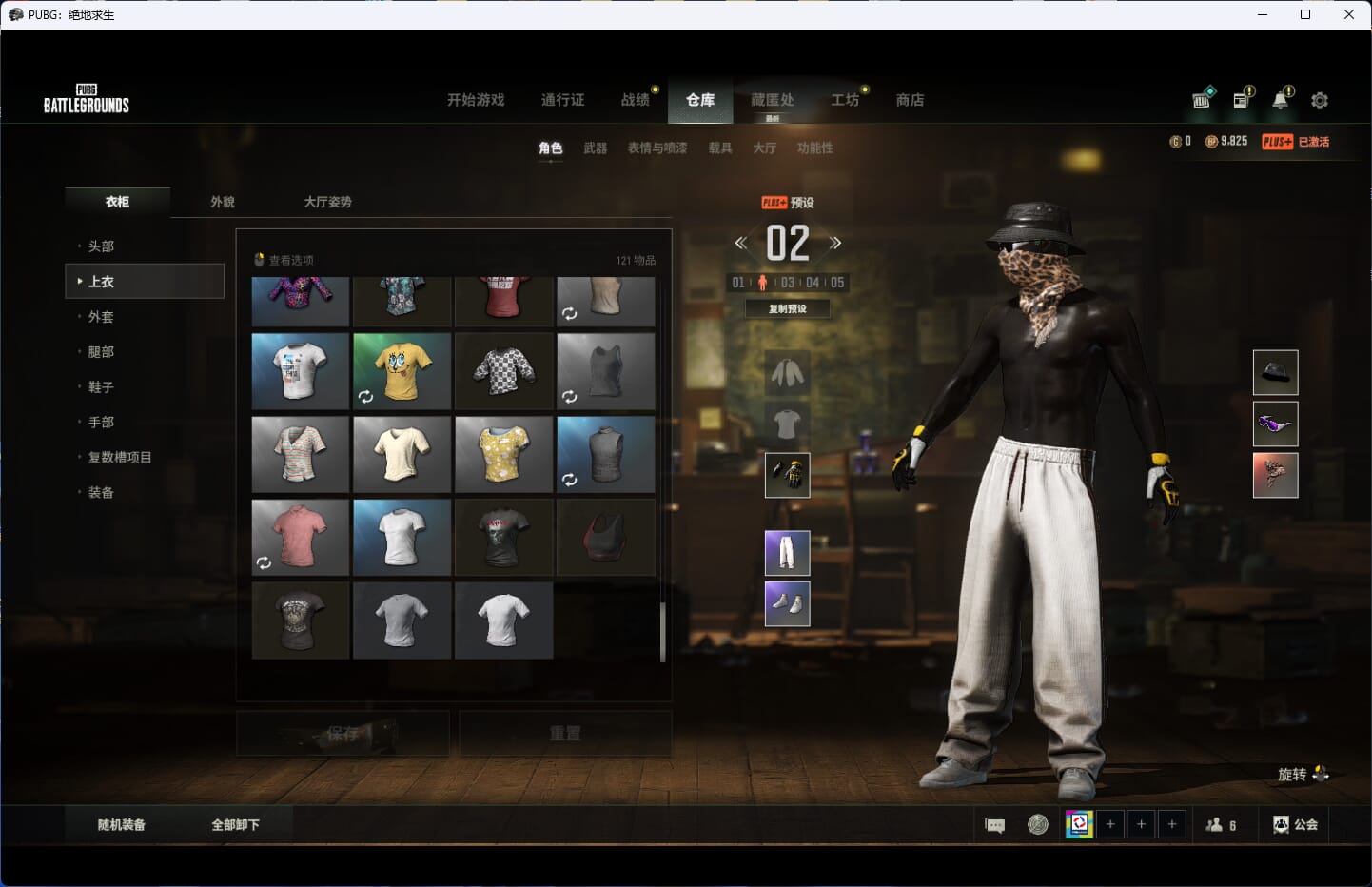1372x887 pixels.
Task: Open the friends list showing 6
Action: [x=1221, y=825]
